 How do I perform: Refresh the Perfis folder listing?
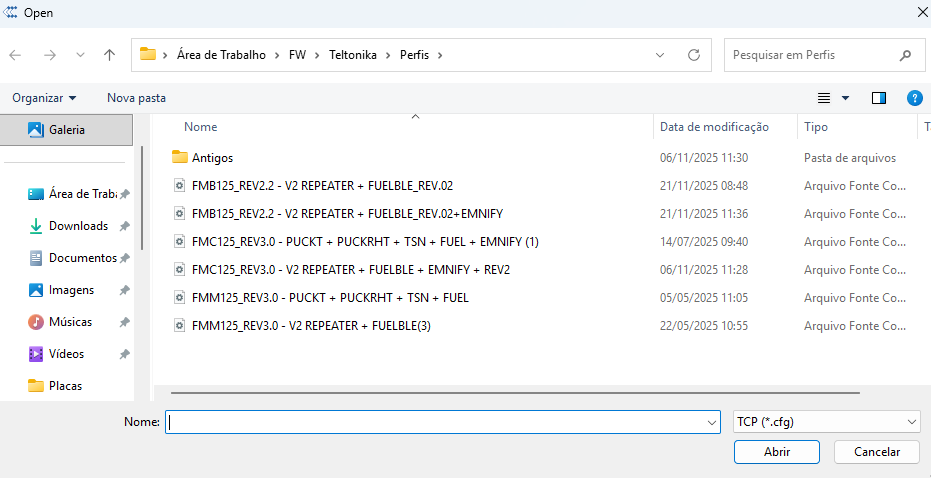pyautogui.click(x=694, y=55)
